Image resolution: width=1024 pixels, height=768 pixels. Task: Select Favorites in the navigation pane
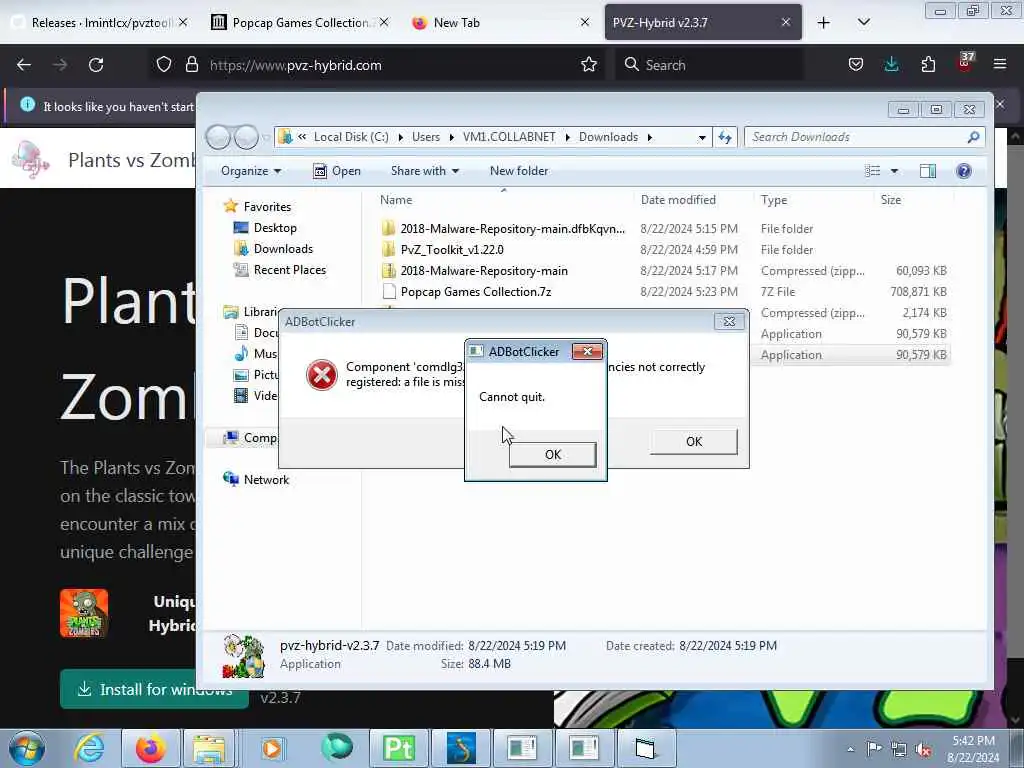point(267,207)
